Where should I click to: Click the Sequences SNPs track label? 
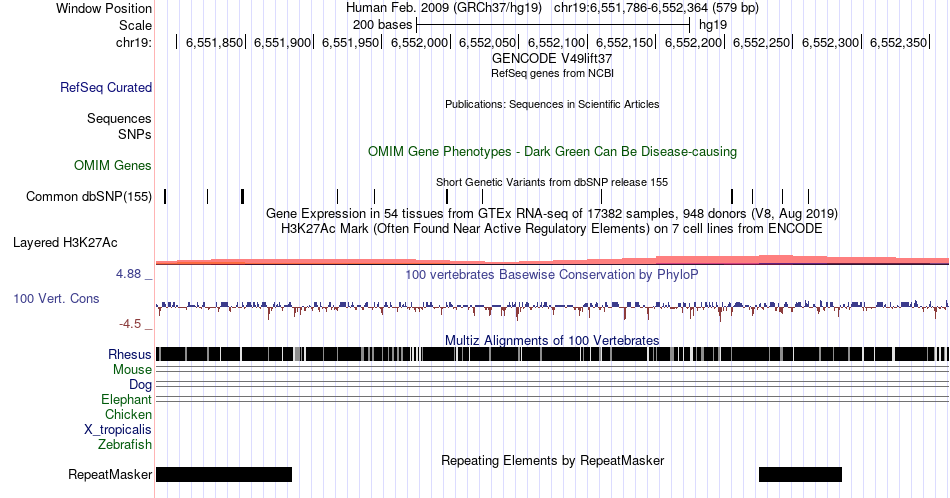pyautogui.click(x=119, y=126)
